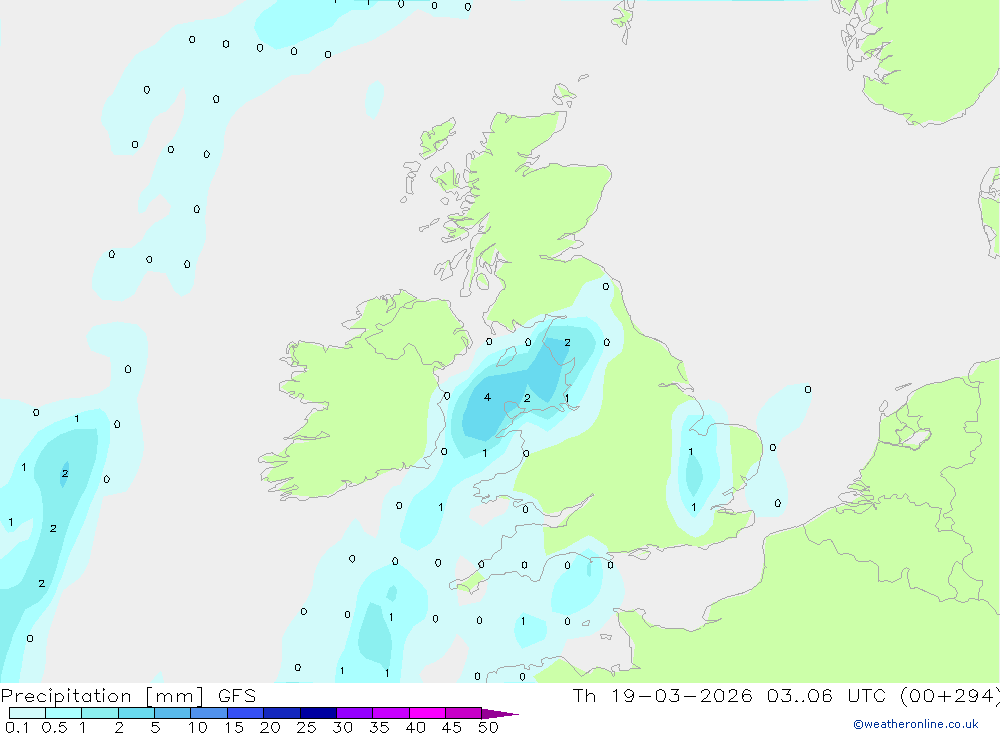The image size is (1000, 733).
Task: Click the date '19-03-2026' in the header
Action: [x=682, y=696]
